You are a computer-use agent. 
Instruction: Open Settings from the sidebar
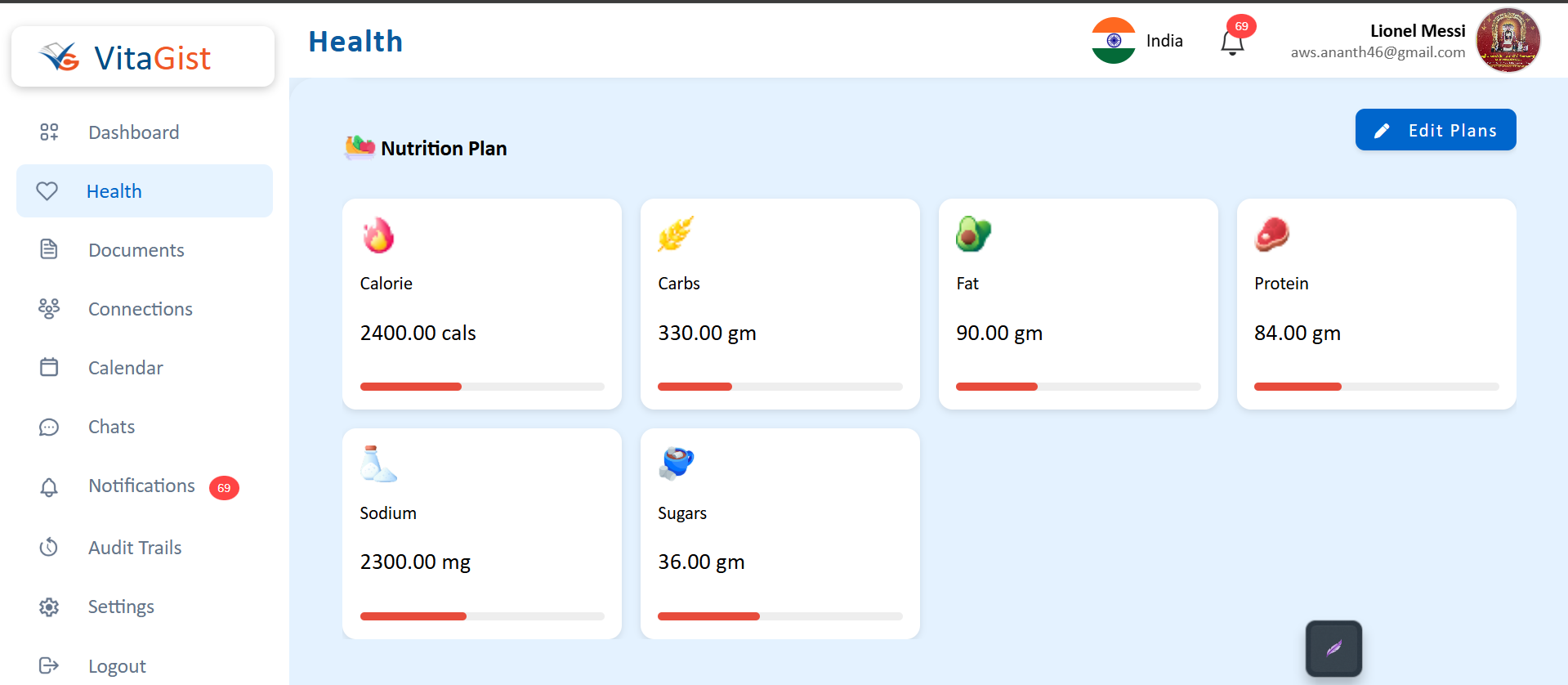coord(121,607)
